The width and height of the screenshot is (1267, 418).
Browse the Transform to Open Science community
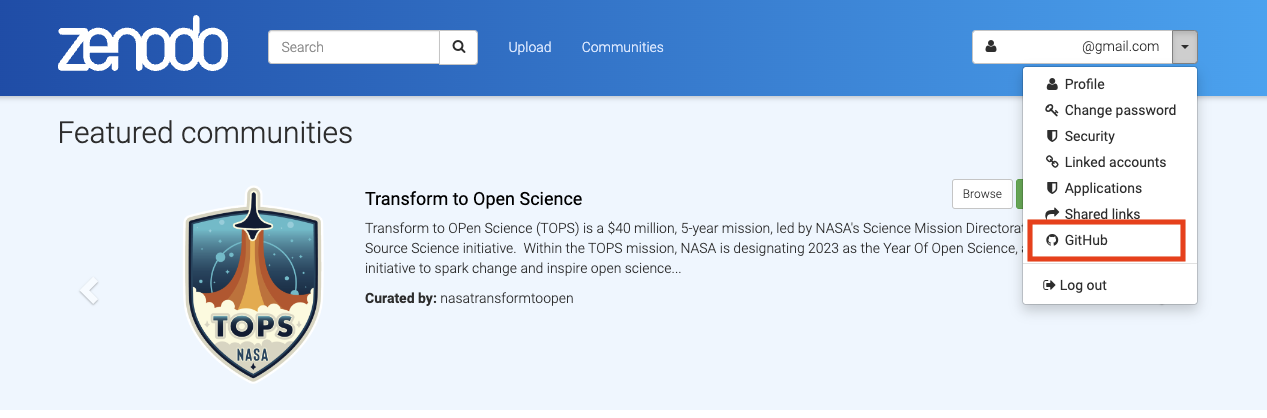(982, 194)
